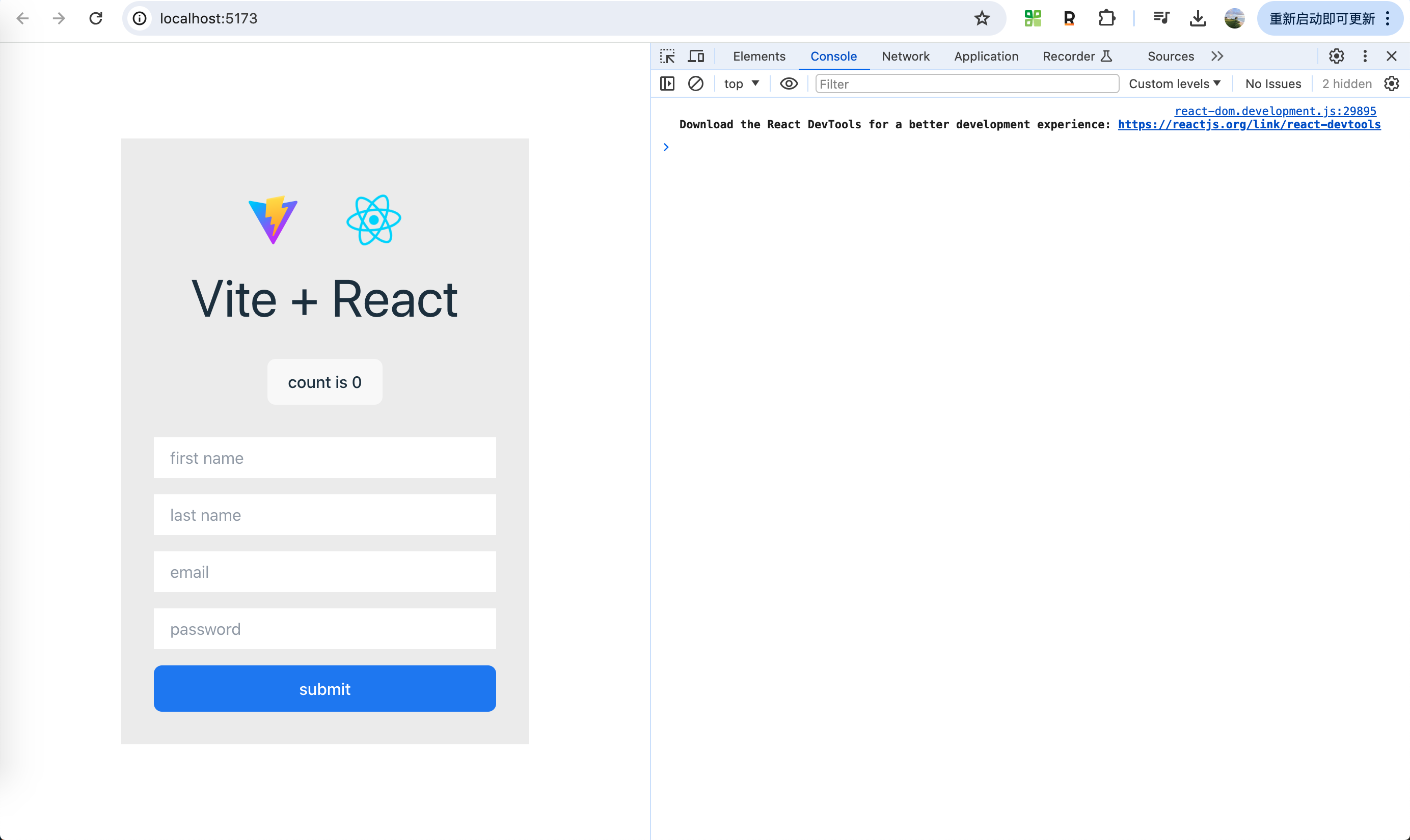Click the first name input field
1410x840 pixels.
[x=324, y=457]
